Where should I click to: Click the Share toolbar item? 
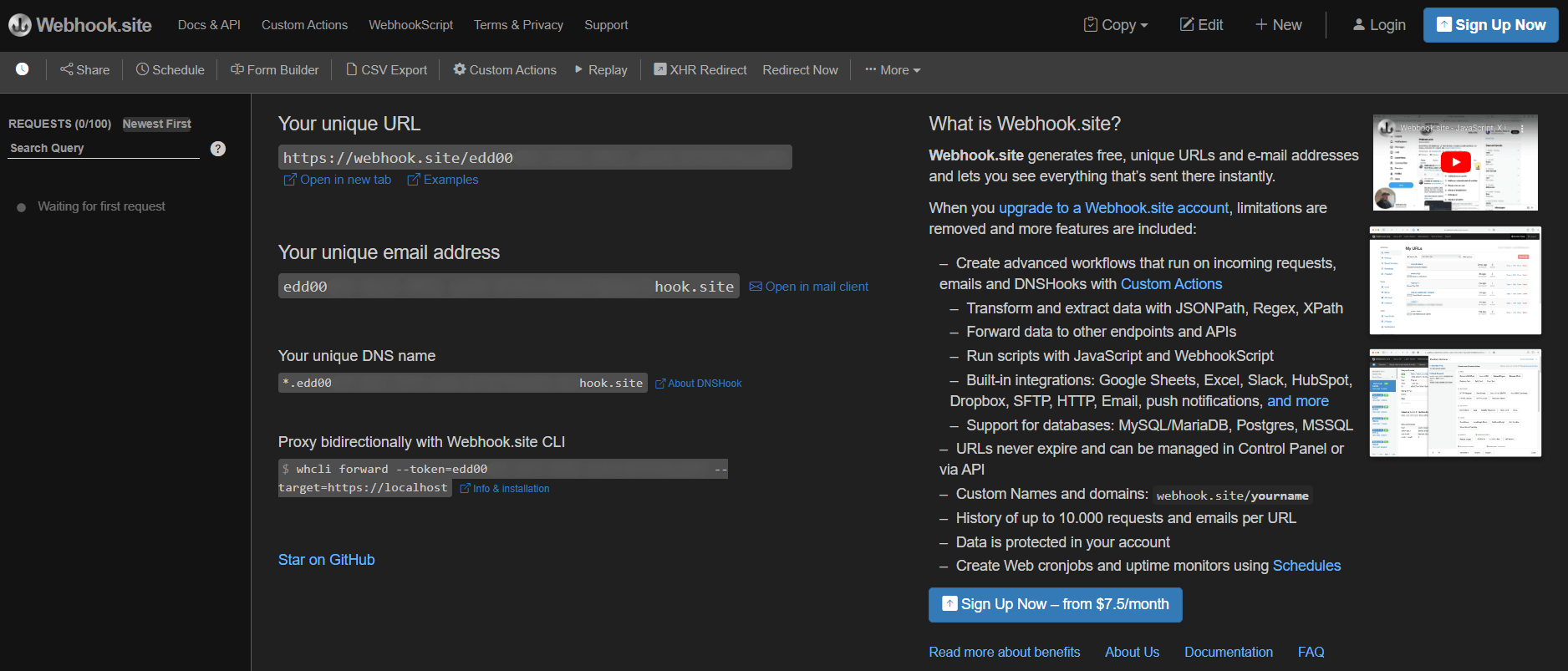tap(84, 70)
